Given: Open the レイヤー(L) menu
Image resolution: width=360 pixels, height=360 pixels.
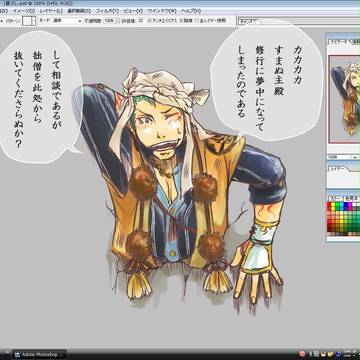Looking at the screenshot, I should (x=51, y=11).
